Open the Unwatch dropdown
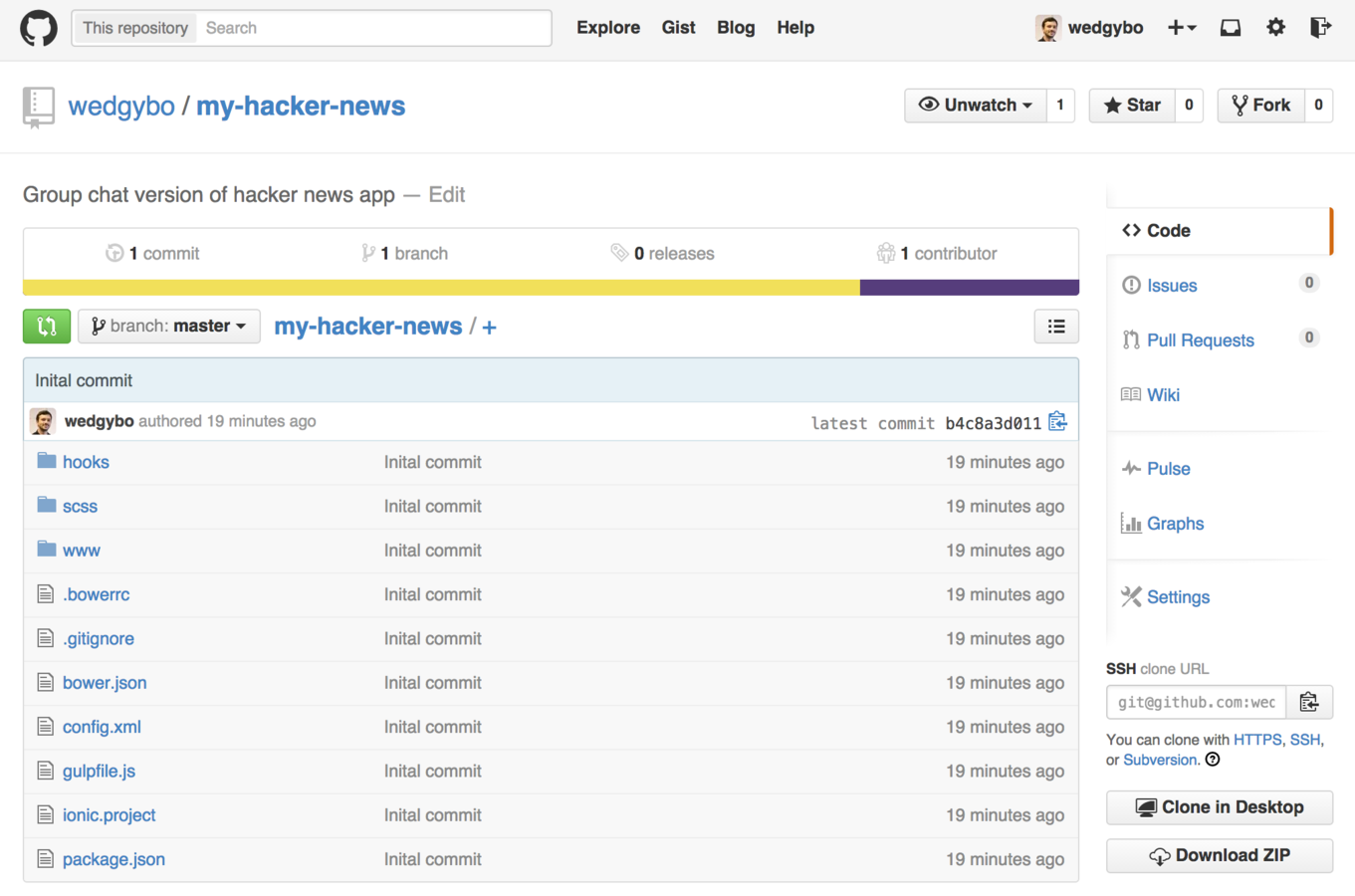The width and height of the screenshot is (1355, 896). pyautogui.click(x=976, y=106)
